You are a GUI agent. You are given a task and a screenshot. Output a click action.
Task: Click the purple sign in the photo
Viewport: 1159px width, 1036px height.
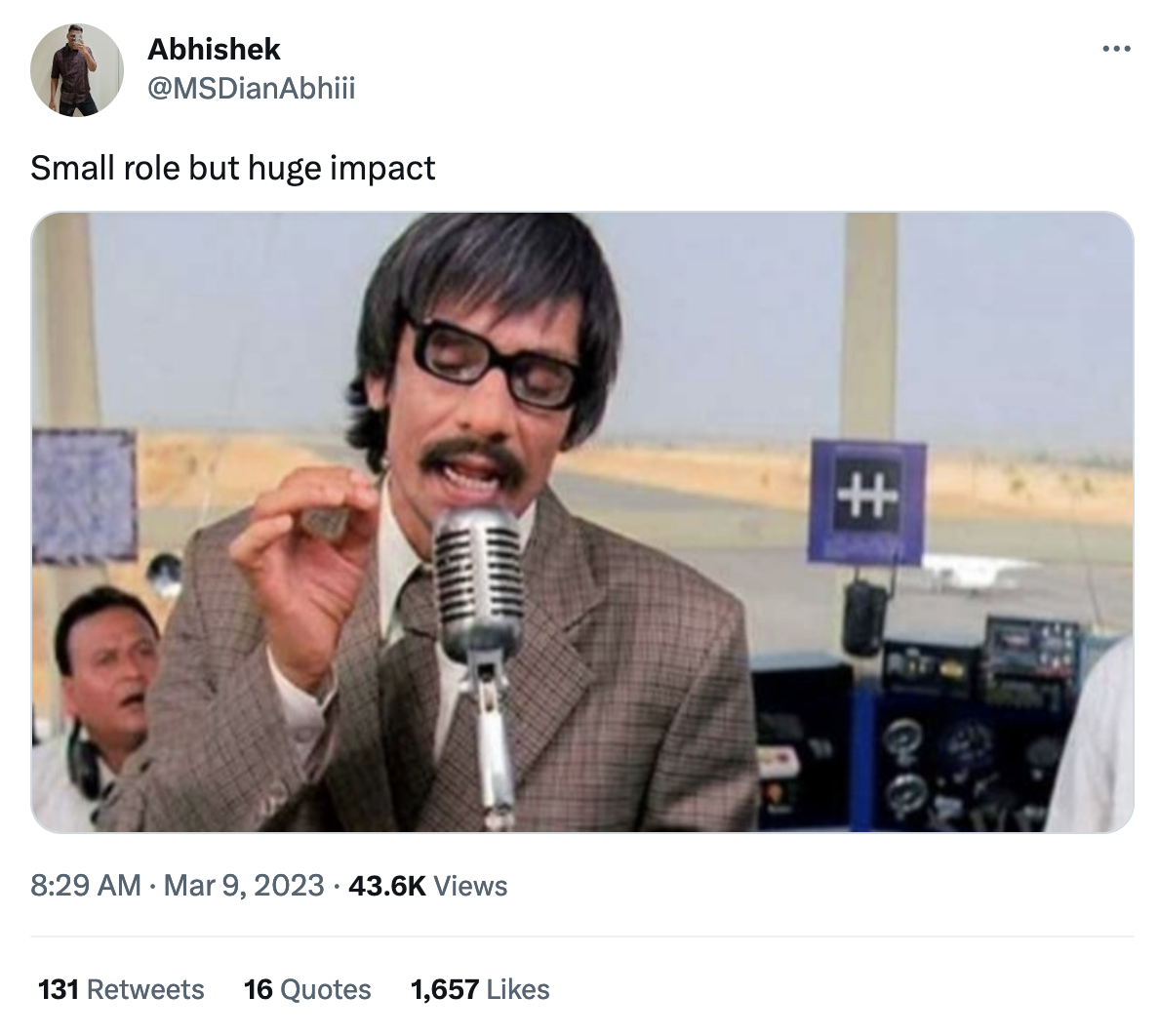(866, 502)
